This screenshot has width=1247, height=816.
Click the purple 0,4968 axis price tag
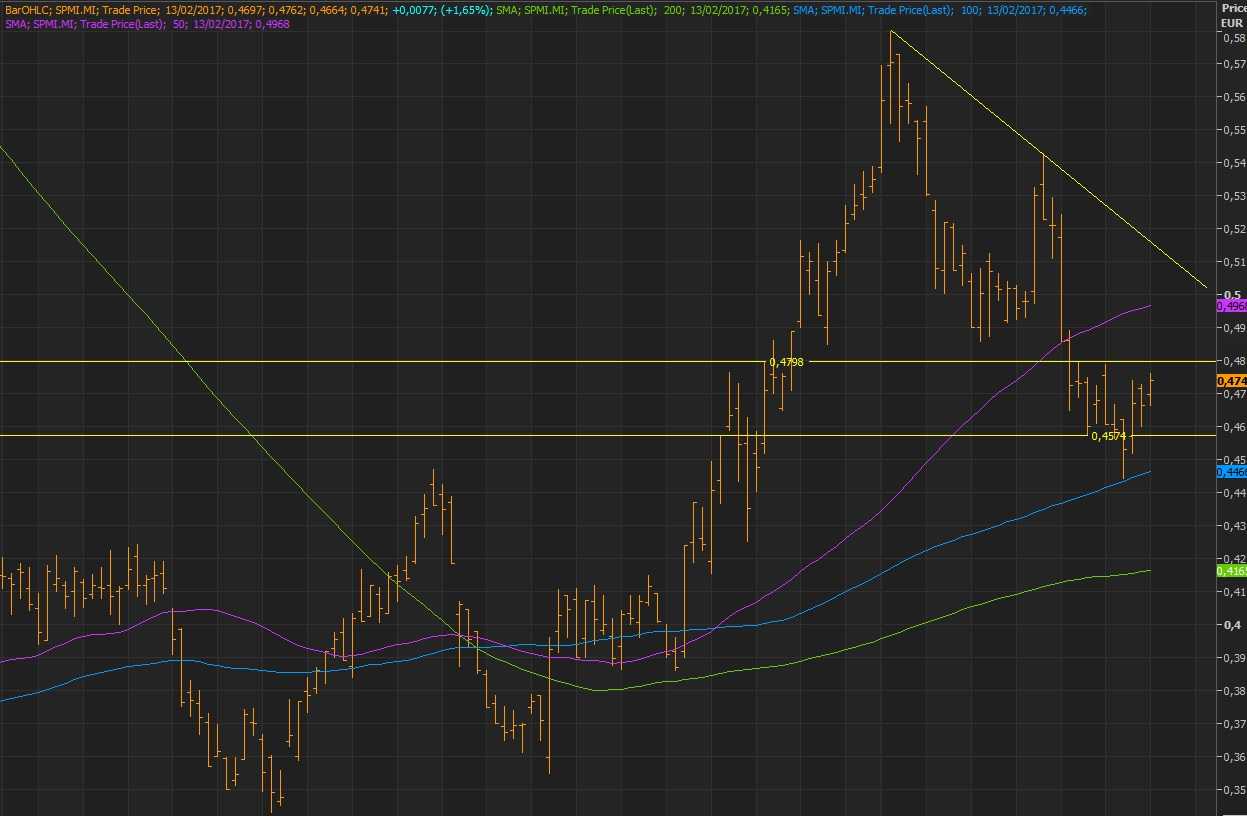click(1231, 305)
